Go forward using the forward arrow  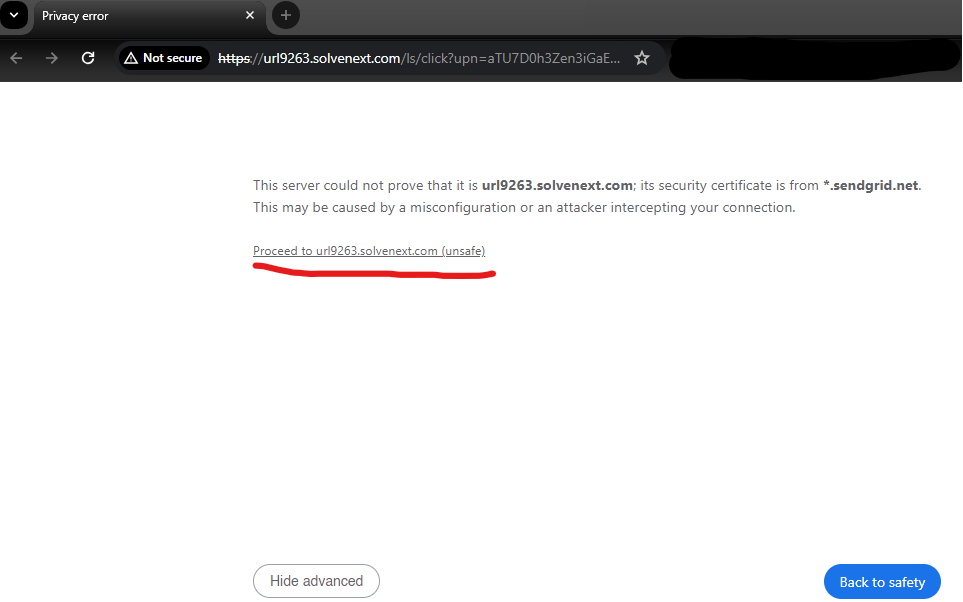click(52, 58)
